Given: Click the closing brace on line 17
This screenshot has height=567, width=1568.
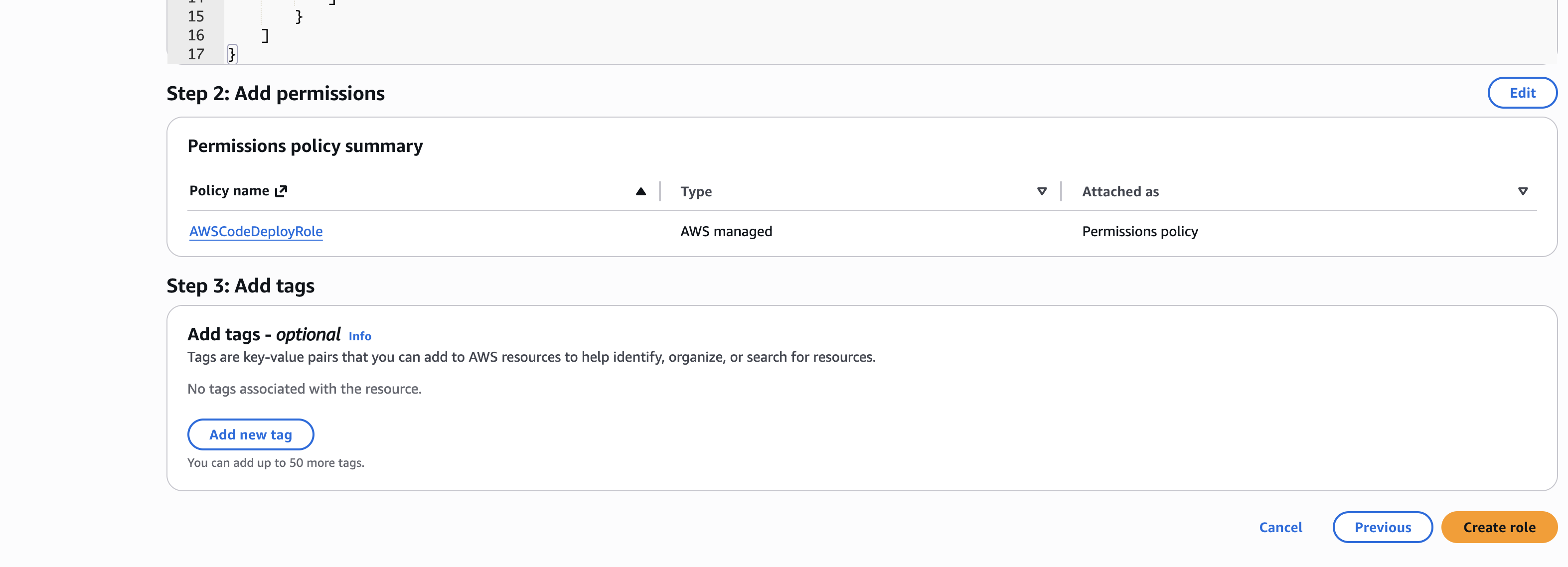Looking at the screenshot, I should coord(231,54).
